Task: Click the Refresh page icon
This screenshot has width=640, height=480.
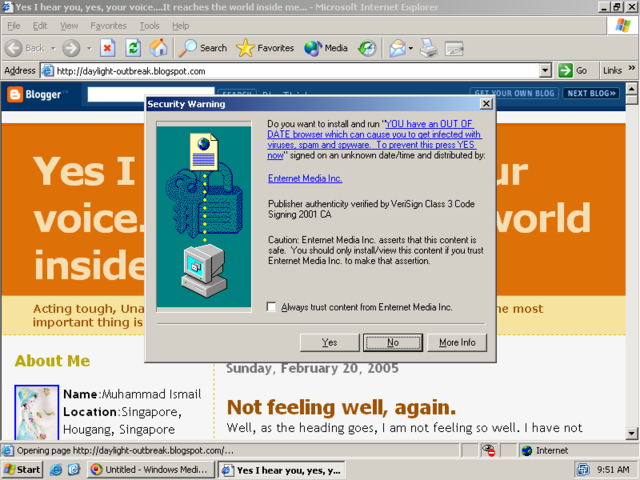Action: tap(133, 47)
